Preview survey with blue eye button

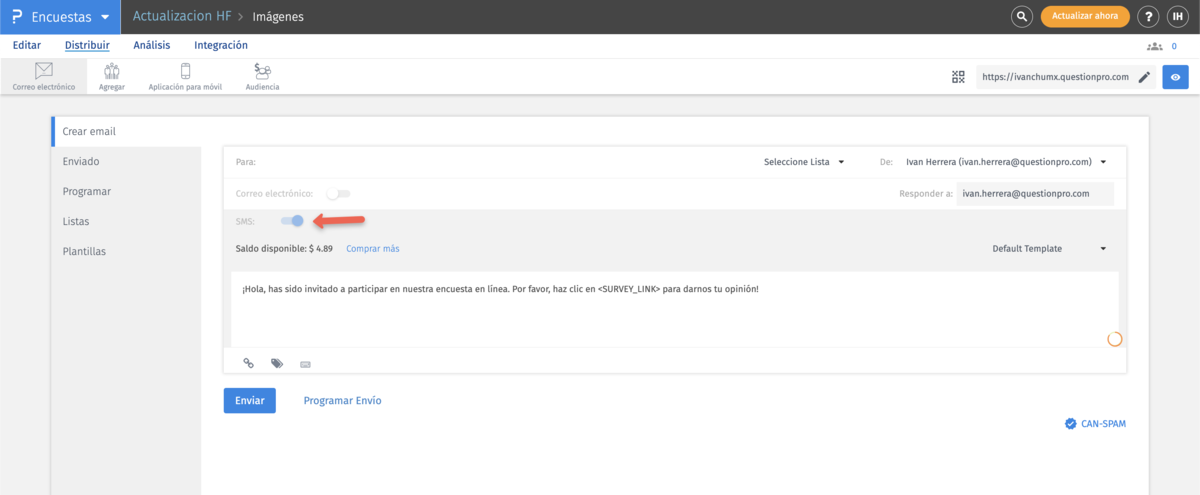[x=1175, y=77]
